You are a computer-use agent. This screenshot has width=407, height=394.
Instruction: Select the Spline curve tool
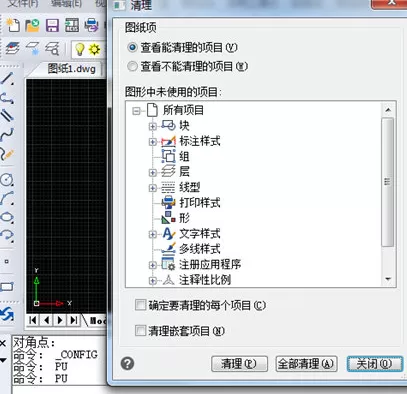[x=7, y=134]
